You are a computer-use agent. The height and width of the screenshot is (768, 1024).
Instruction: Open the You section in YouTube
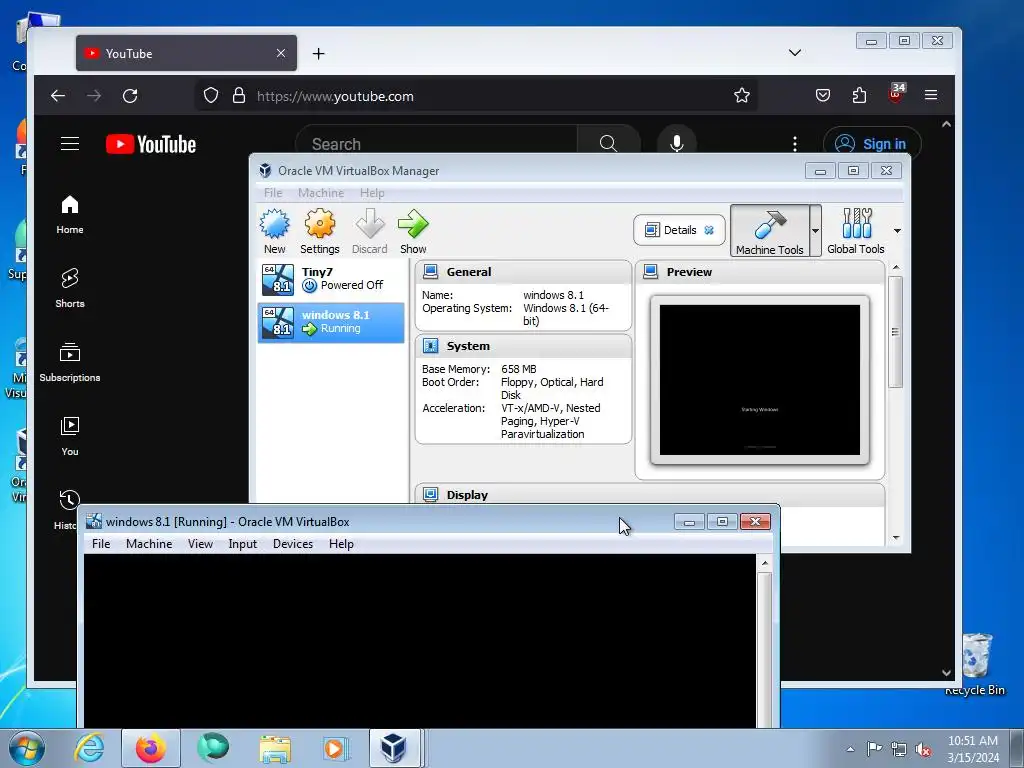pos(70,437)
